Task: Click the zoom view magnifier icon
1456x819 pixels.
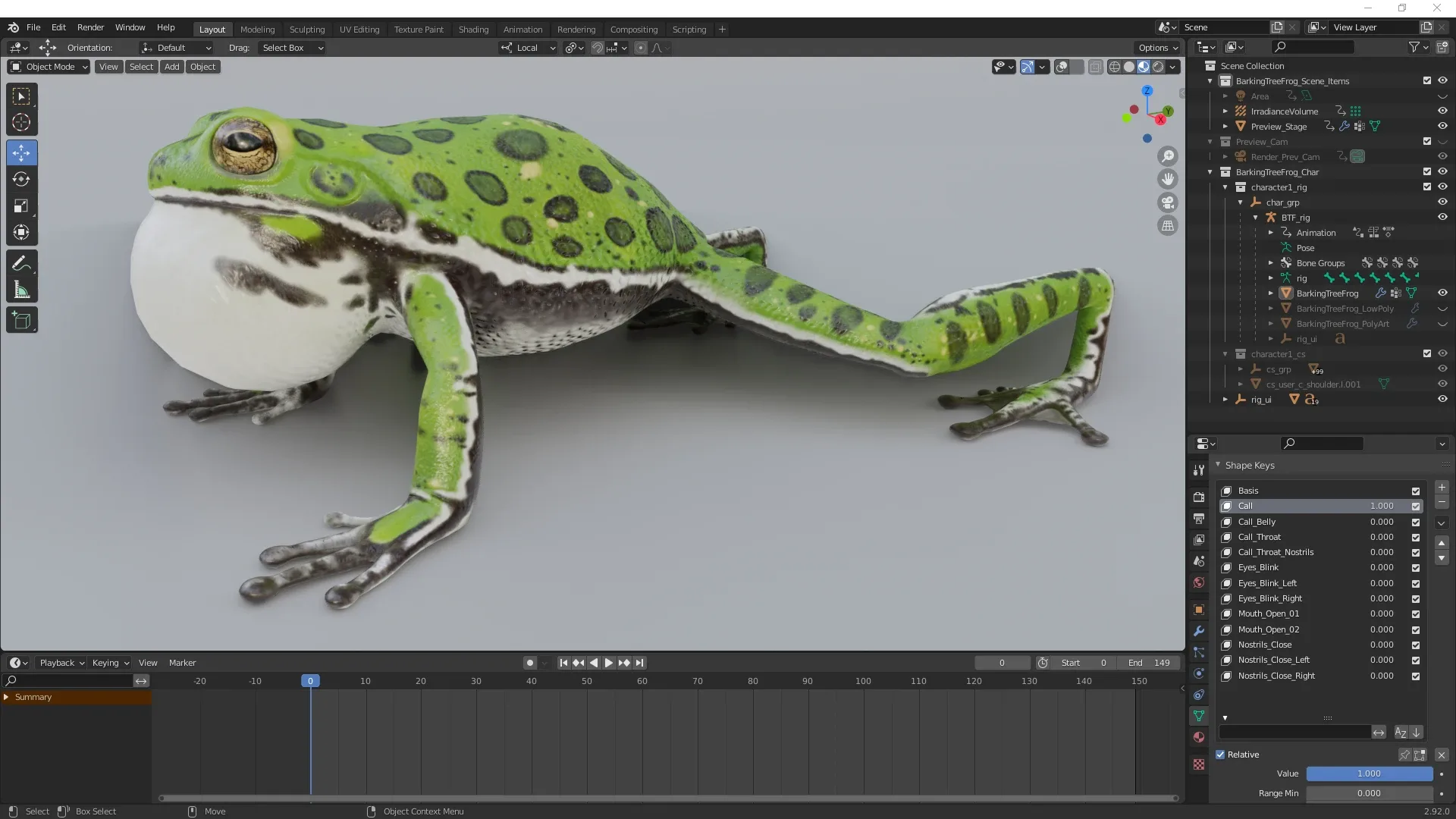Action: tap(1168, 156)
